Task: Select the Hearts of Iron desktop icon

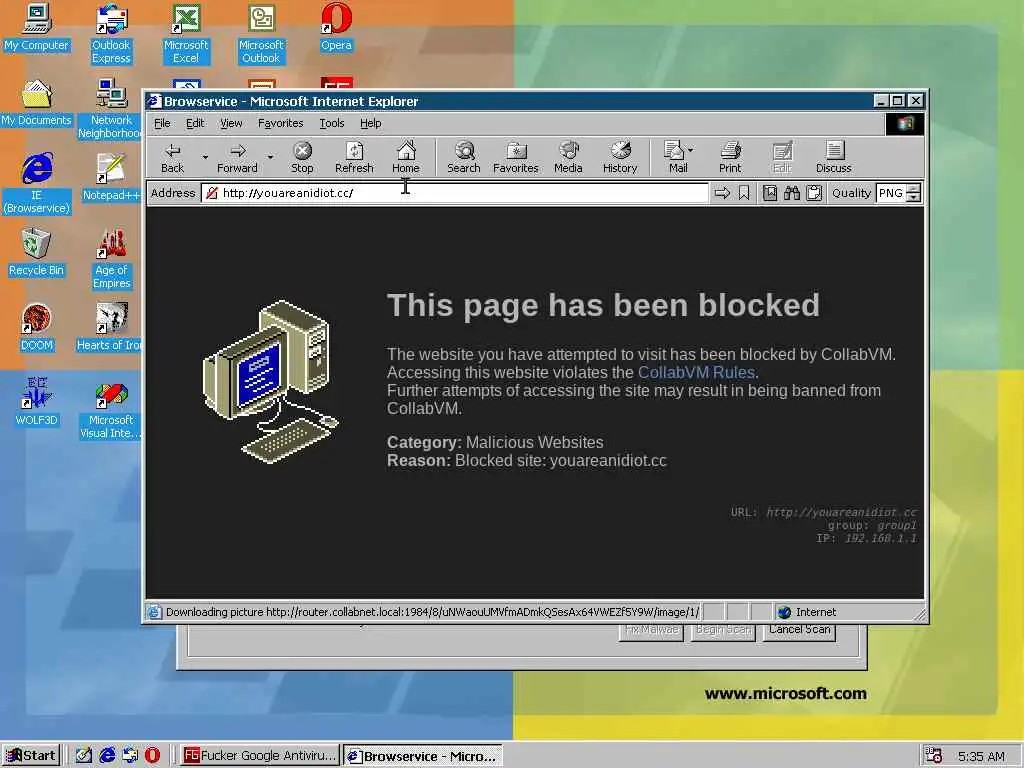Action: point(111,327)
